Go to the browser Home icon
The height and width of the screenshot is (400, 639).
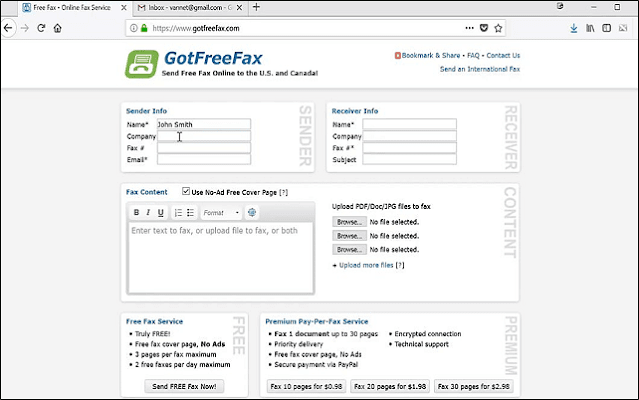coord(57,28)
